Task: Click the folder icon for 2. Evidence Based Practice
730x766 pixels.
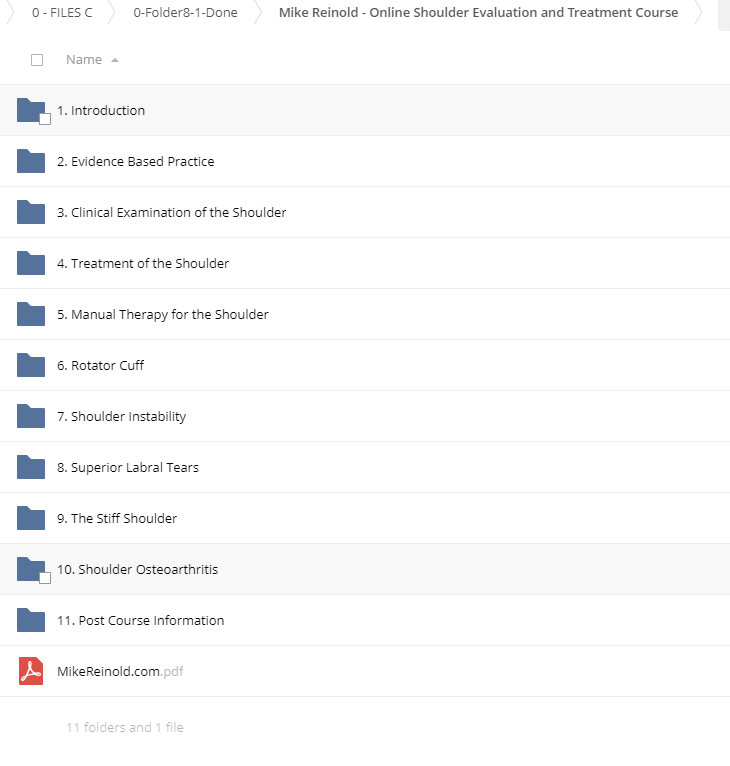Action: (x=31, y=161)
